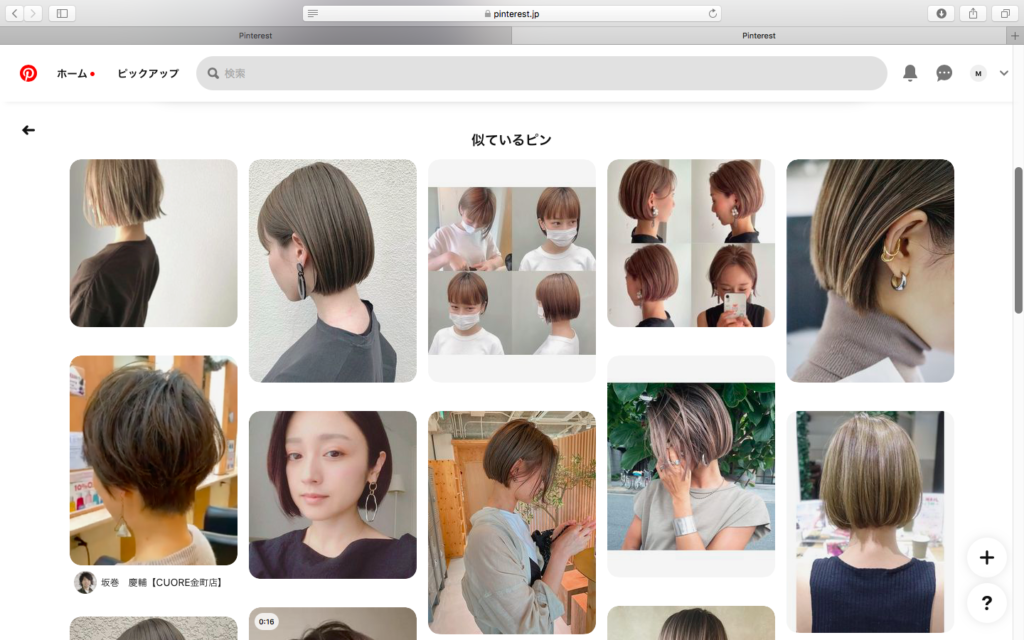Open the video pin marked 0:16
The width and height of the screenshot is (1024, 640).
point(332,624)
